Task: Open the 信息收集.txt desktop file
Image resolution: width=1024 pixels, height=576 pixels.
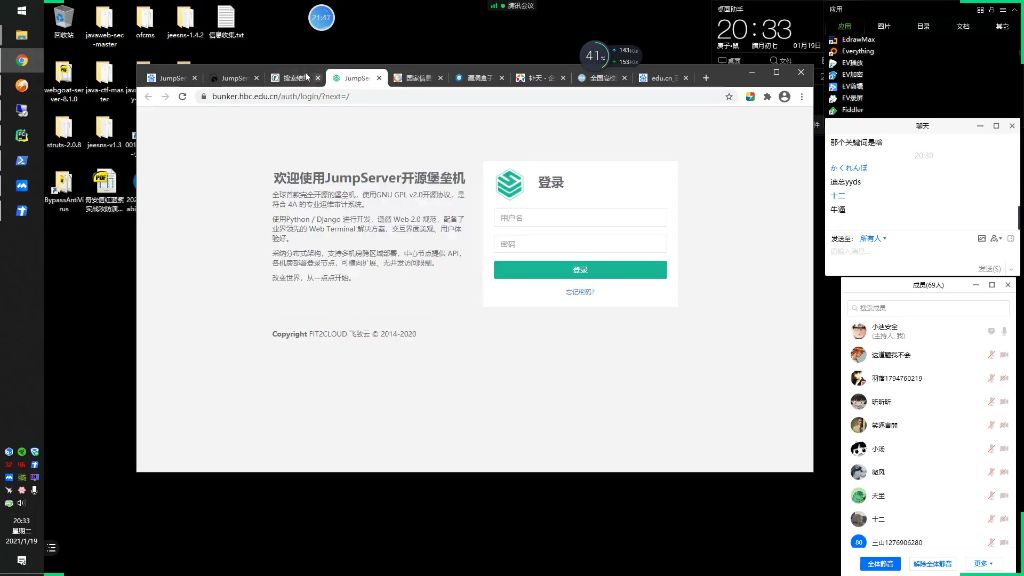Action: [226, 22]
